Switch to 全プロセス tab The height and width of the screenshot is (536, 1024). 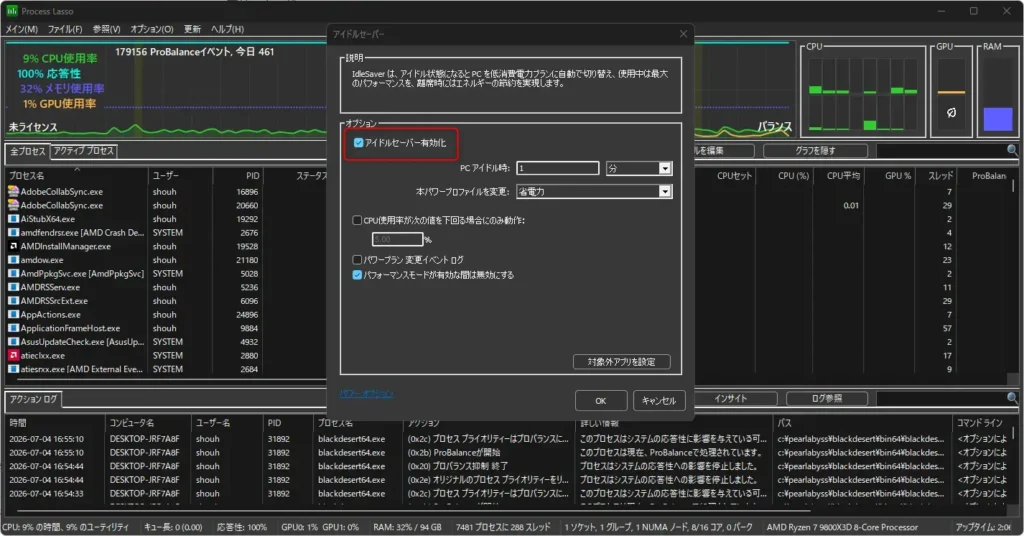click(27, 151)
